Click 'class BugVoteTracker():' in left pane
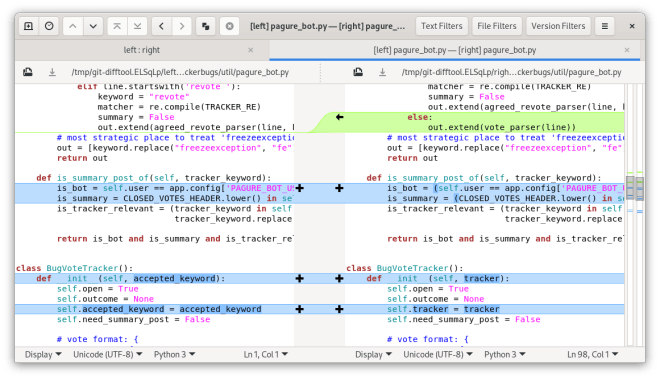660x379 pixels. click(x=75, y=268)
